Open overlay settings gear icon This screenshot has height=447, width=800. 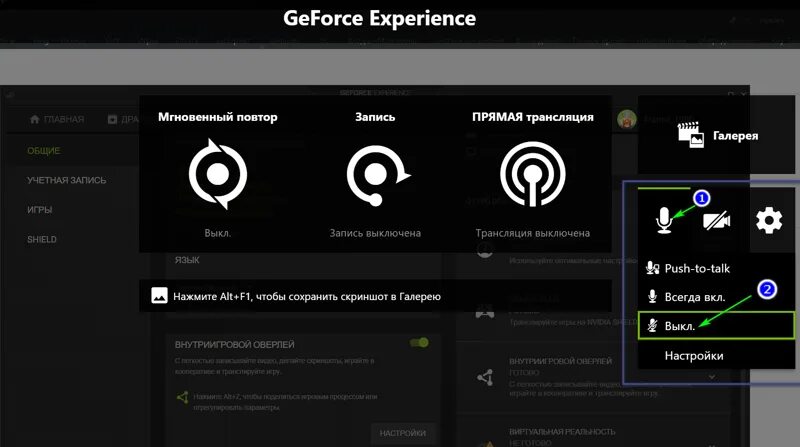(x=769, y=220)
